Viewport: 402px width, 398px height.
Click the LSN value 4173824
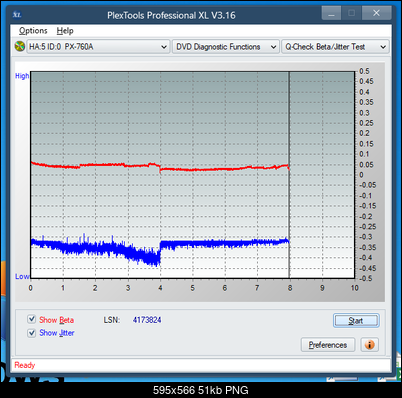[147, 320]
